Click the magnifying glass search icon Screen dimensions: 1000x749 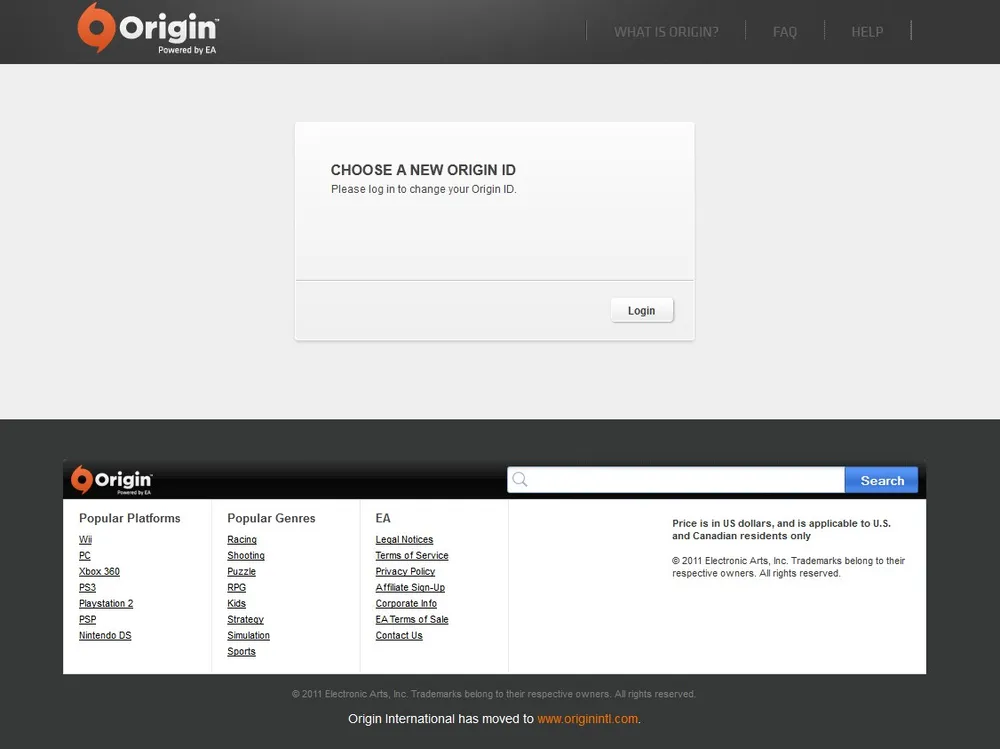click(x=520, y=480)
